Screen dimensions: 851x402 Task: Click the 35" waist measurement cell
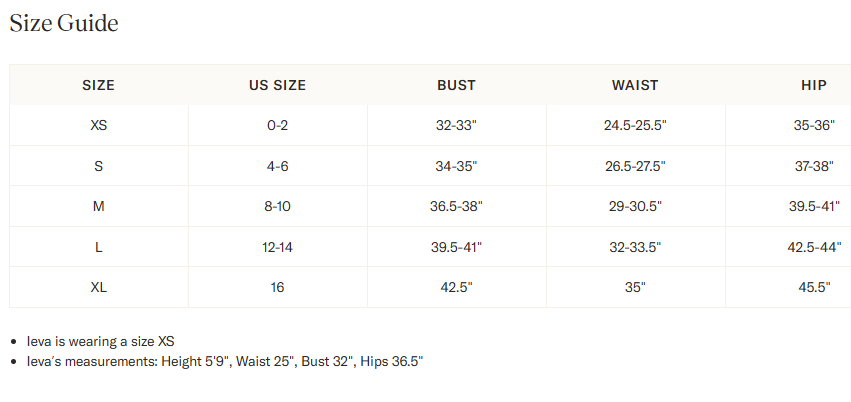coord(635,287)
